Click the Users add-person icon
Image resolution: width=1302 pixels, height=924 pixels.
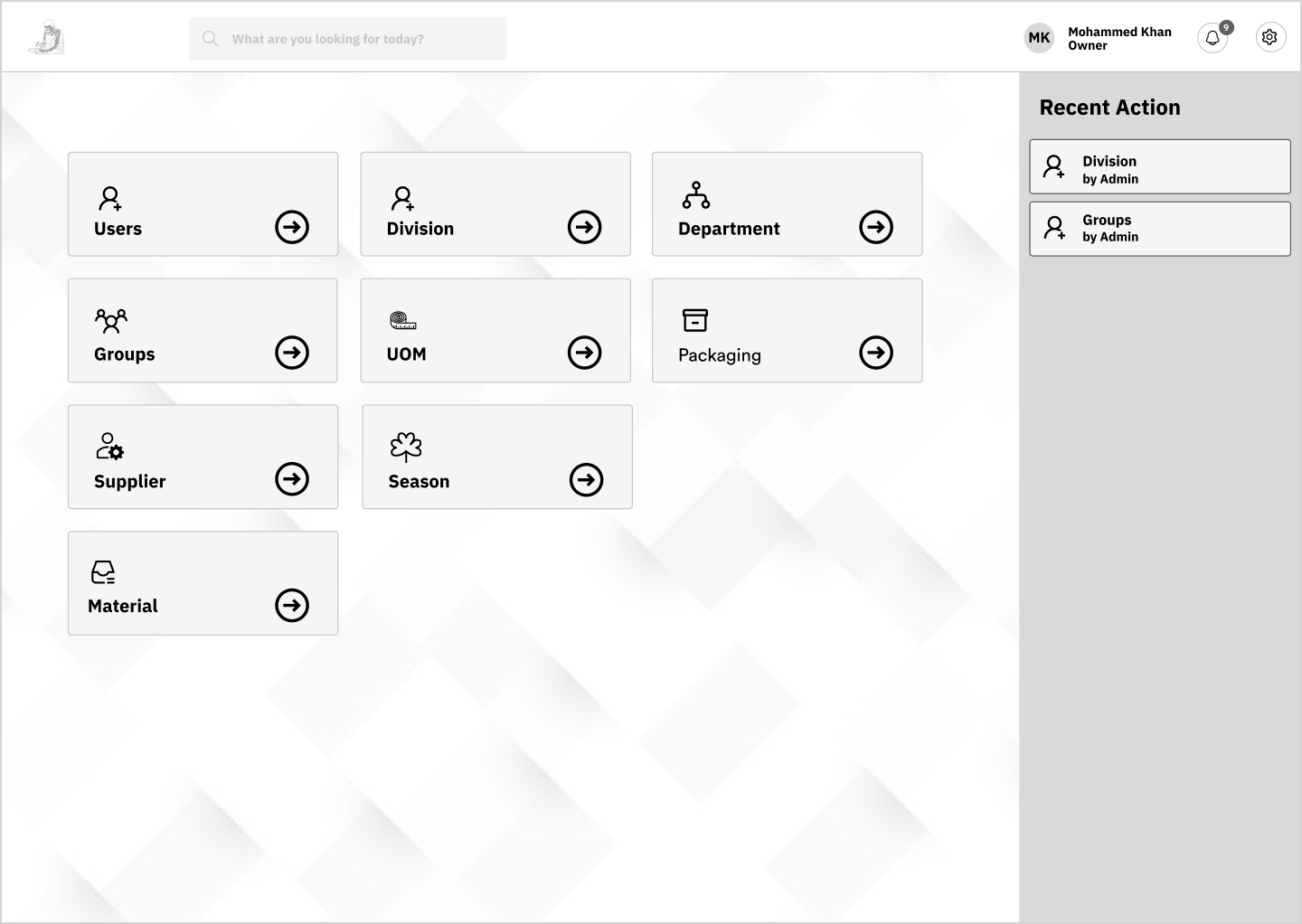pyautogui.click(x=110, y=198)
